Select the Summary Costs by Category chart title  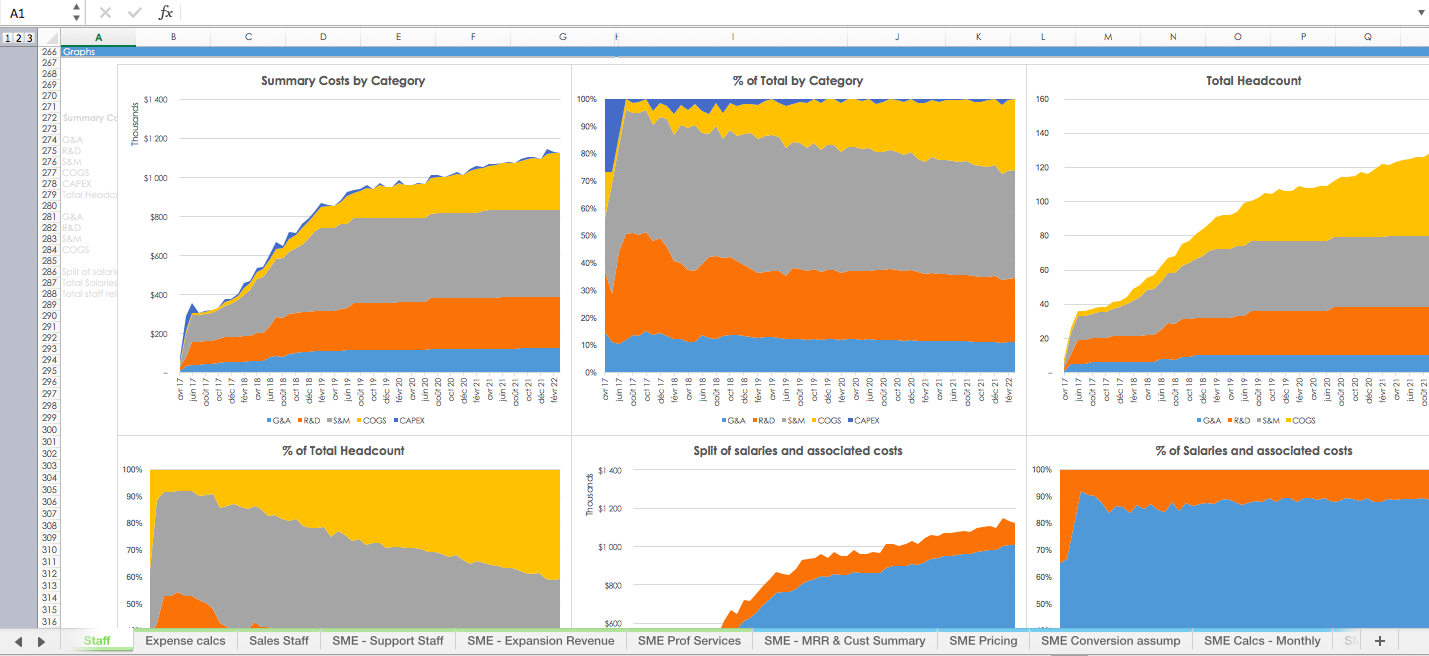tap(343, 81)
